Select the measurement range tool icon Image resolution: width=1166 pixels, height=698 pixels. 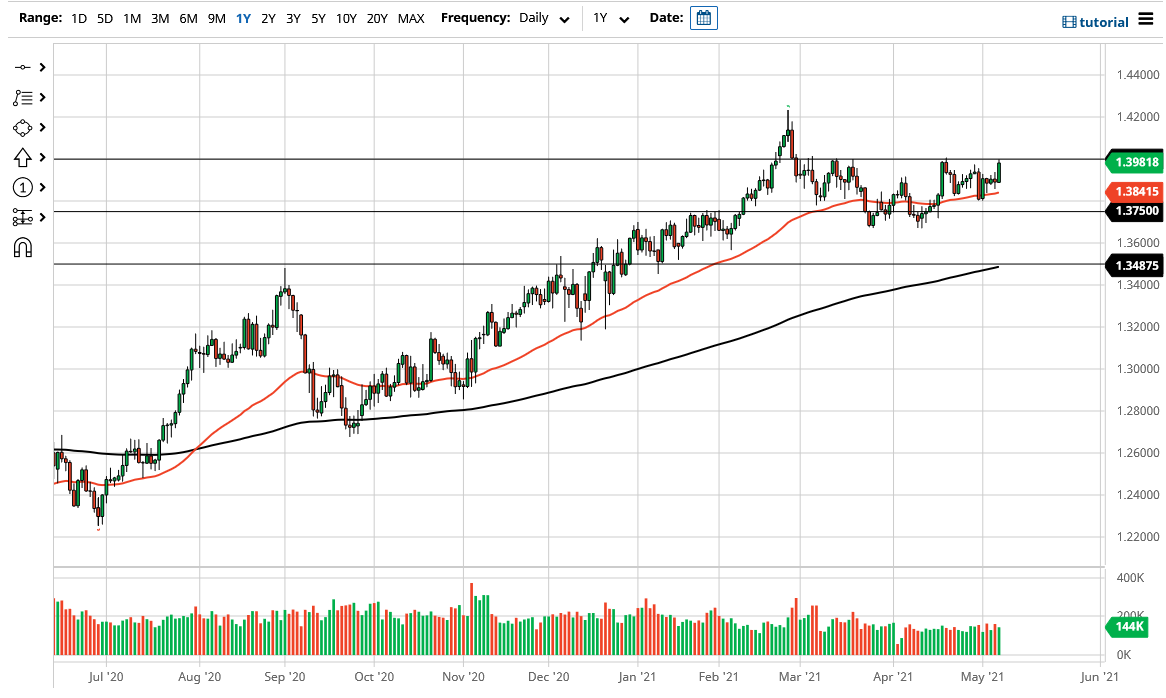pyautogui.click(x=22, y=217)
